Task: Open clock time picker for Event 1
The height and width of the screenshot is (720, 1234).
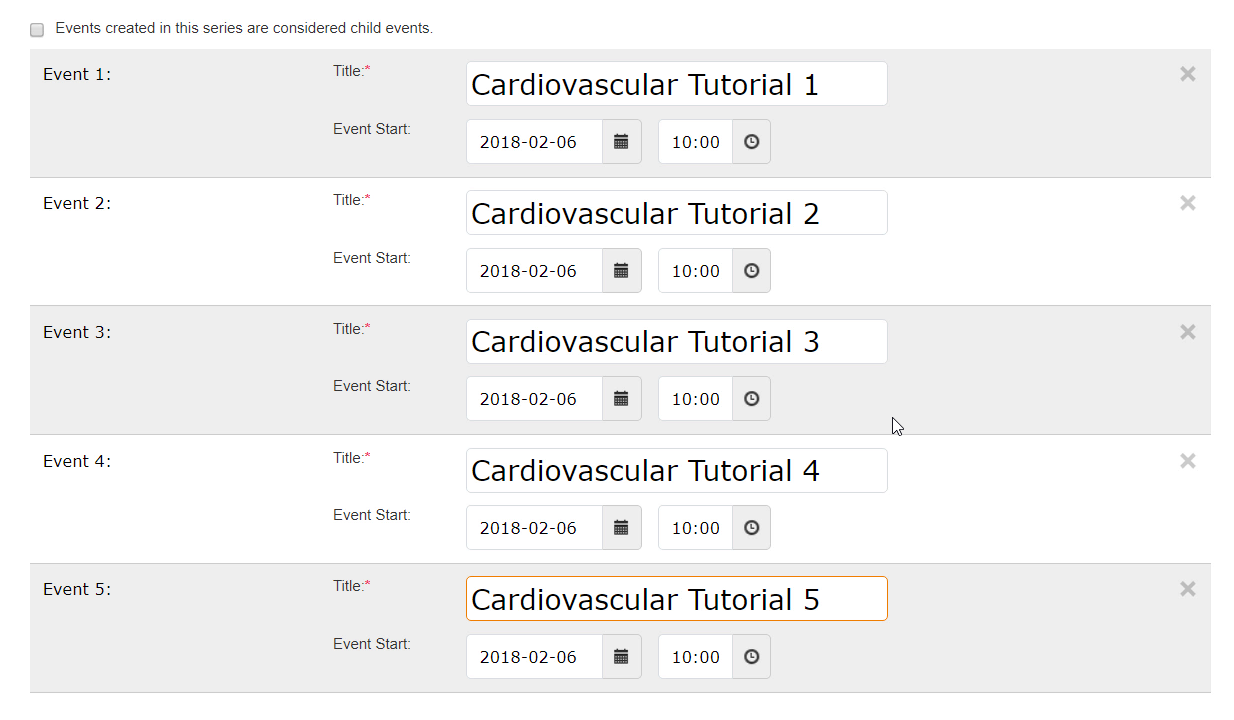Action: click(x=751, y=142)
